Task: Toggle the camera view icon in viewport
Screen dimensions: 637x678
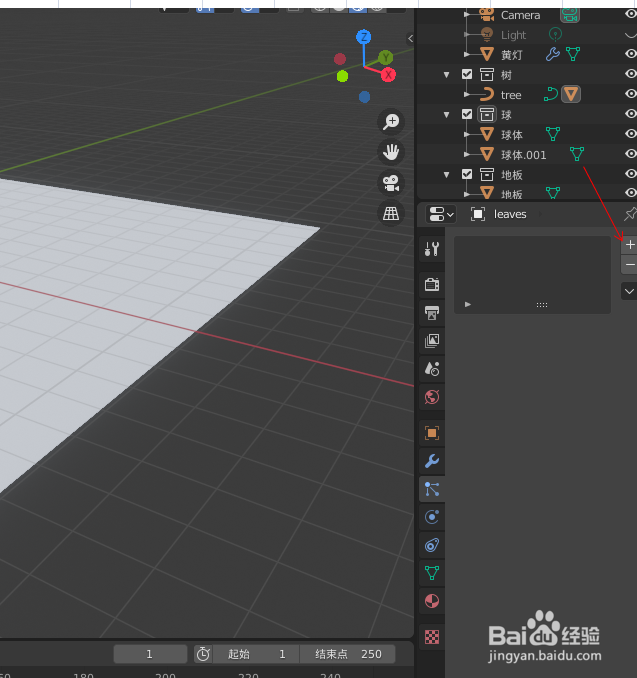Action: pos(391,183)
